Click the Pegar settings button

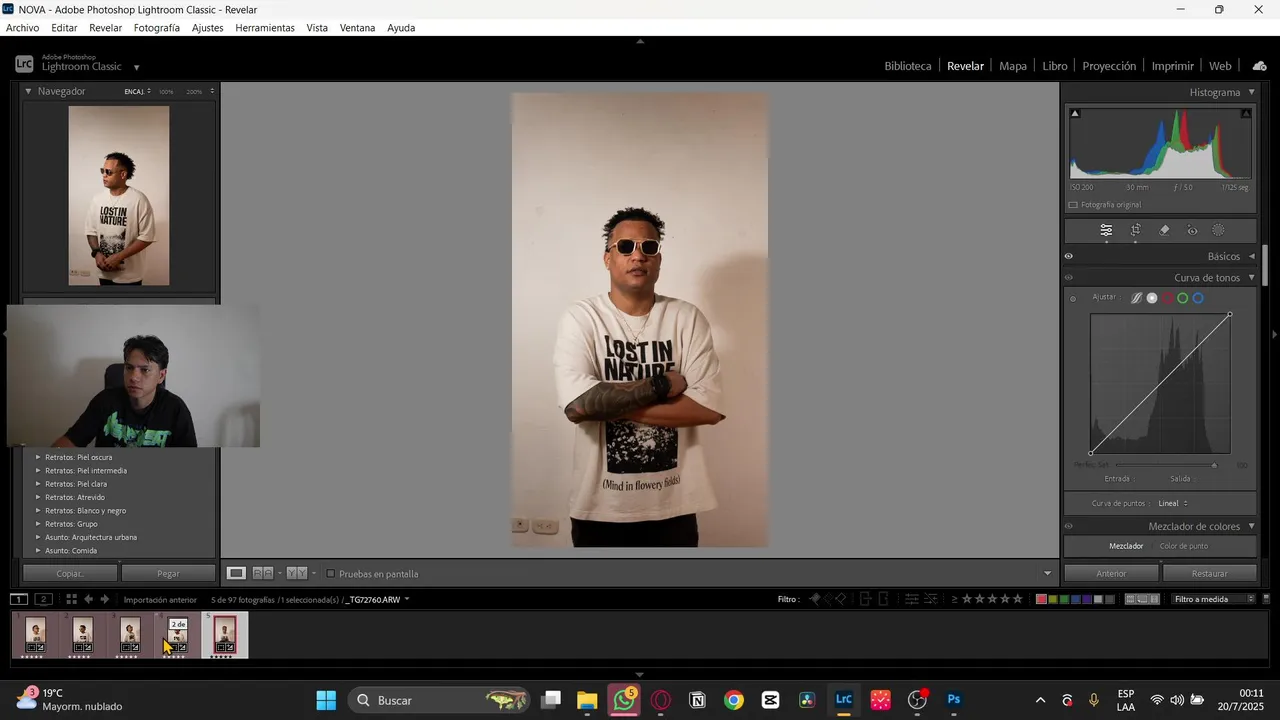coord(168,573)
